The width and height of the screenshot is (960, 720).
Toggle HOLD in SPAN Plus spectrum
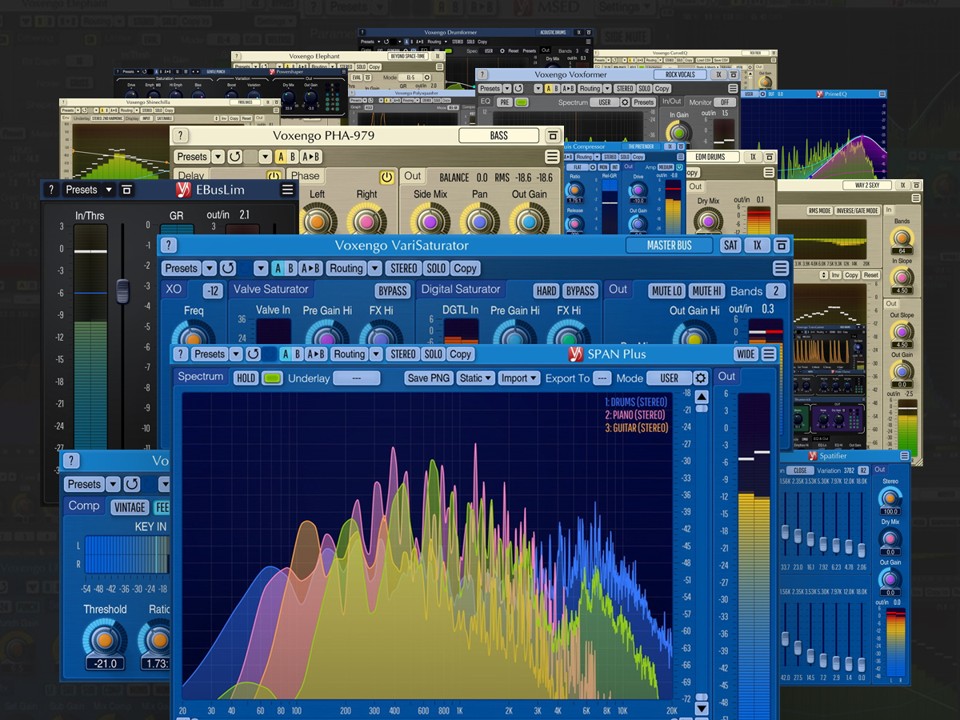pos(246,378)
